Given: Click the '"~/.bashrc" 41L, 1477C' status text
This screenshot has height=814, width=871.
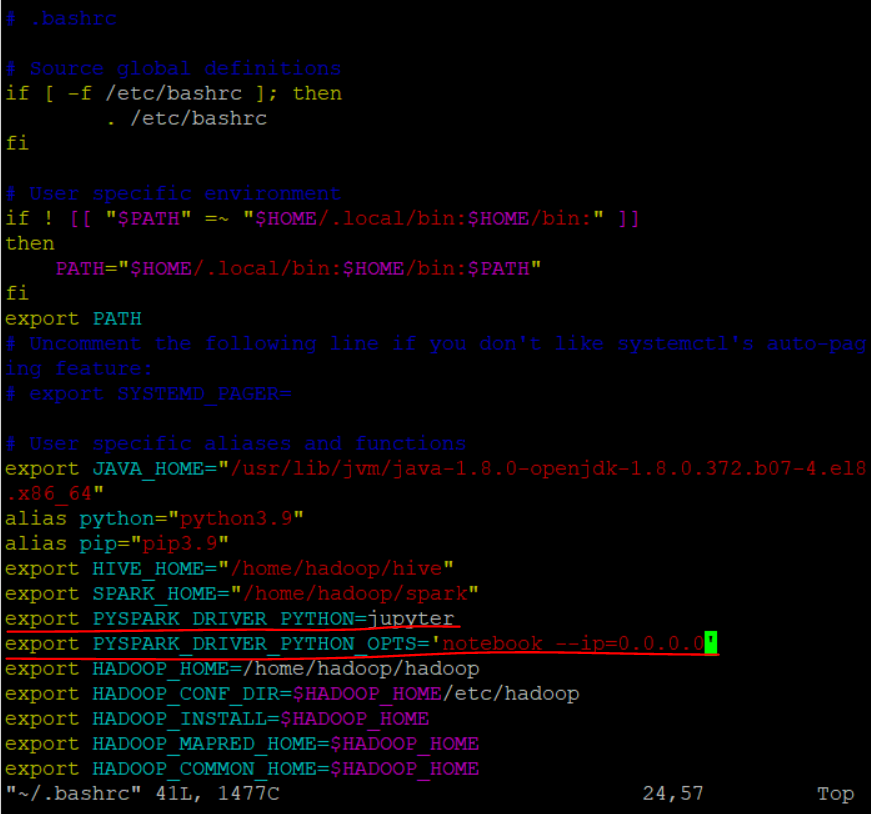Looking at the screenshot, I should click(x=142, y=794).
